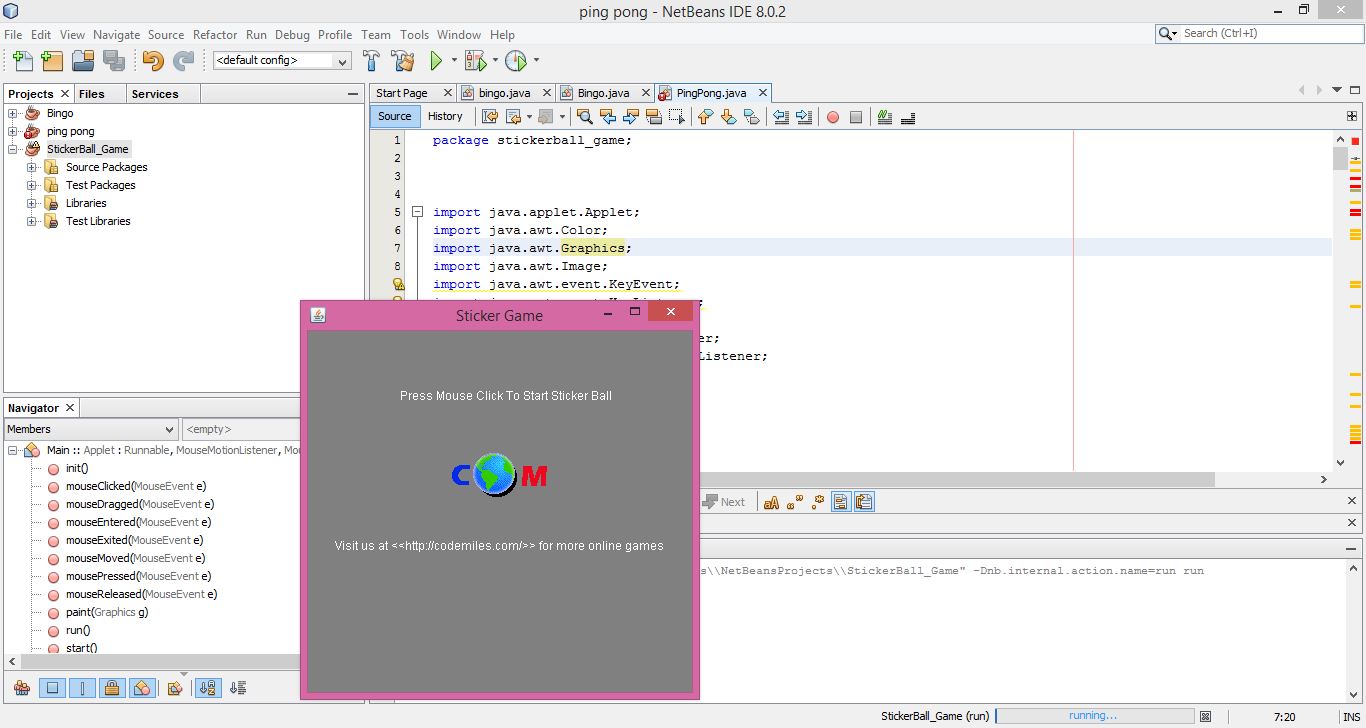Image resolution: width=1366 pixels, height=728 pixels.
Task: Switch to the Bingo.java editor tab
Action: click(x=603, y=93)
